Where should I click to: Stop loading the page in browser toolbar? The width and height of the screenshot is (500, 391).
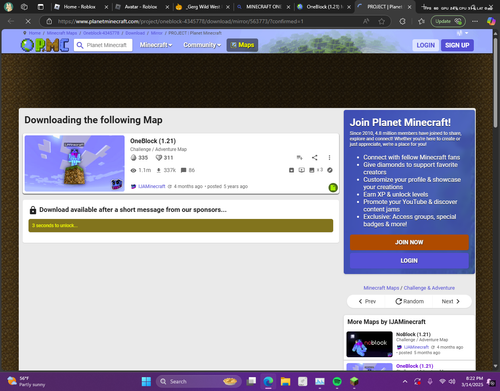[28, 21]
